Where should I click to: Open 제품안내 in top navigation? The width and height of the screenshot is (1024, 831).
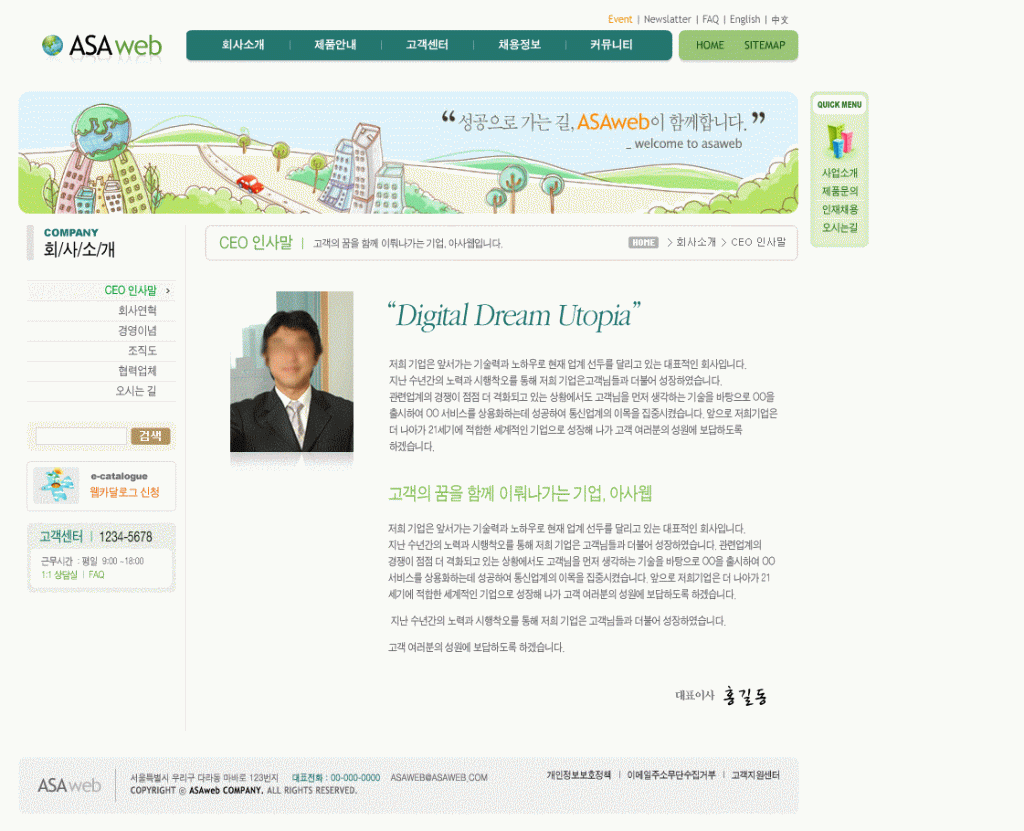335,45
